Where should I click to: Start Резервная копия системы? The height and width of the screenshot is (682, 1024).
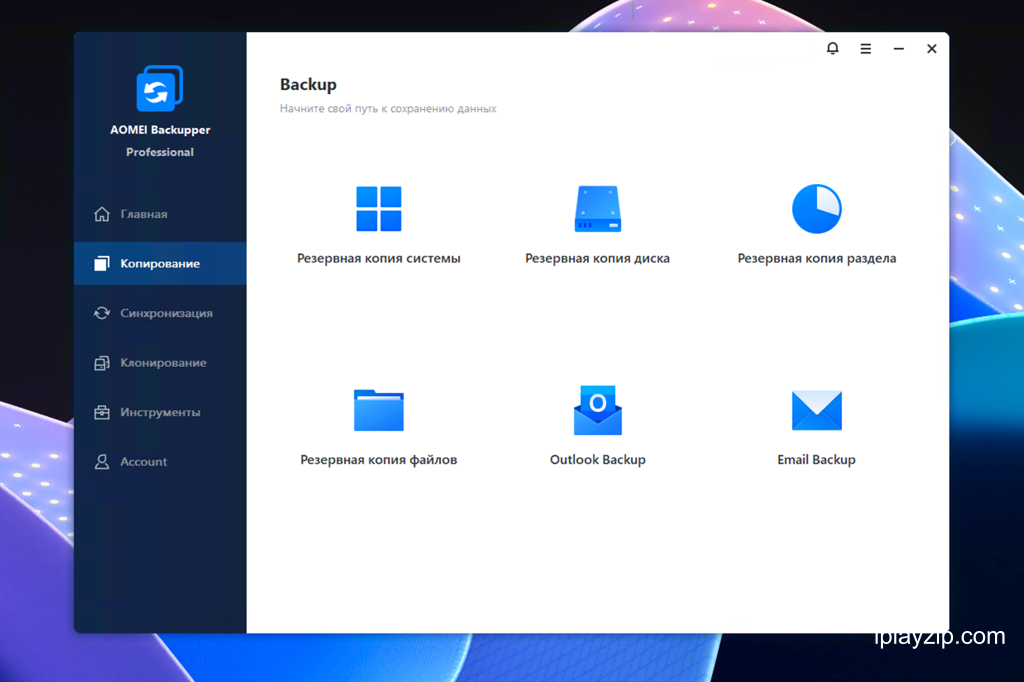point(379,258)
